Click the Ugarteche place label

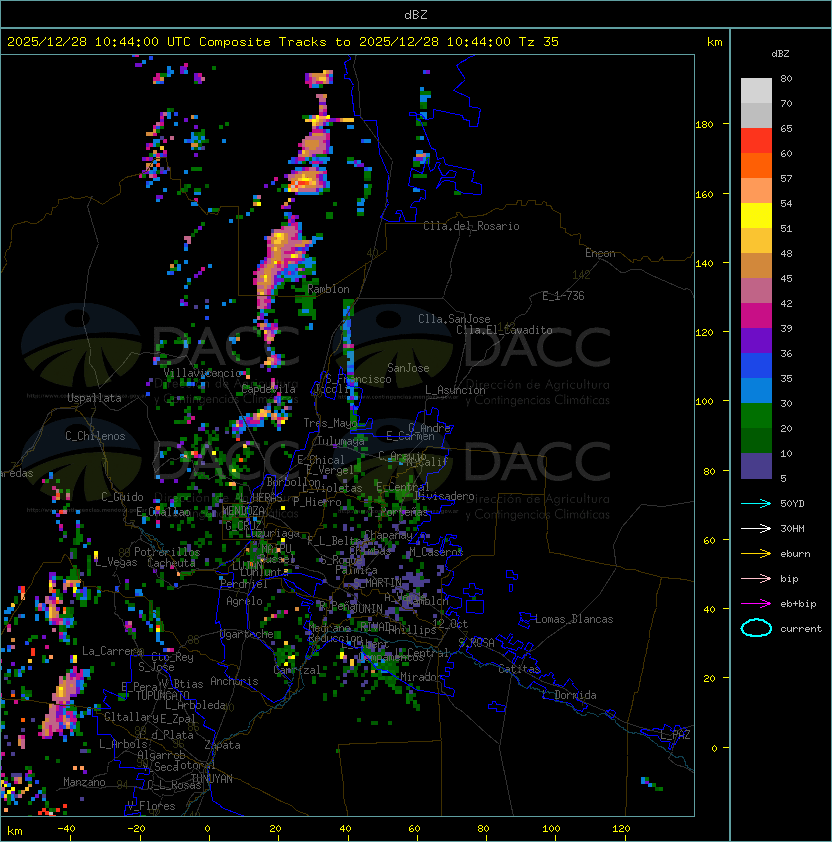247,634
